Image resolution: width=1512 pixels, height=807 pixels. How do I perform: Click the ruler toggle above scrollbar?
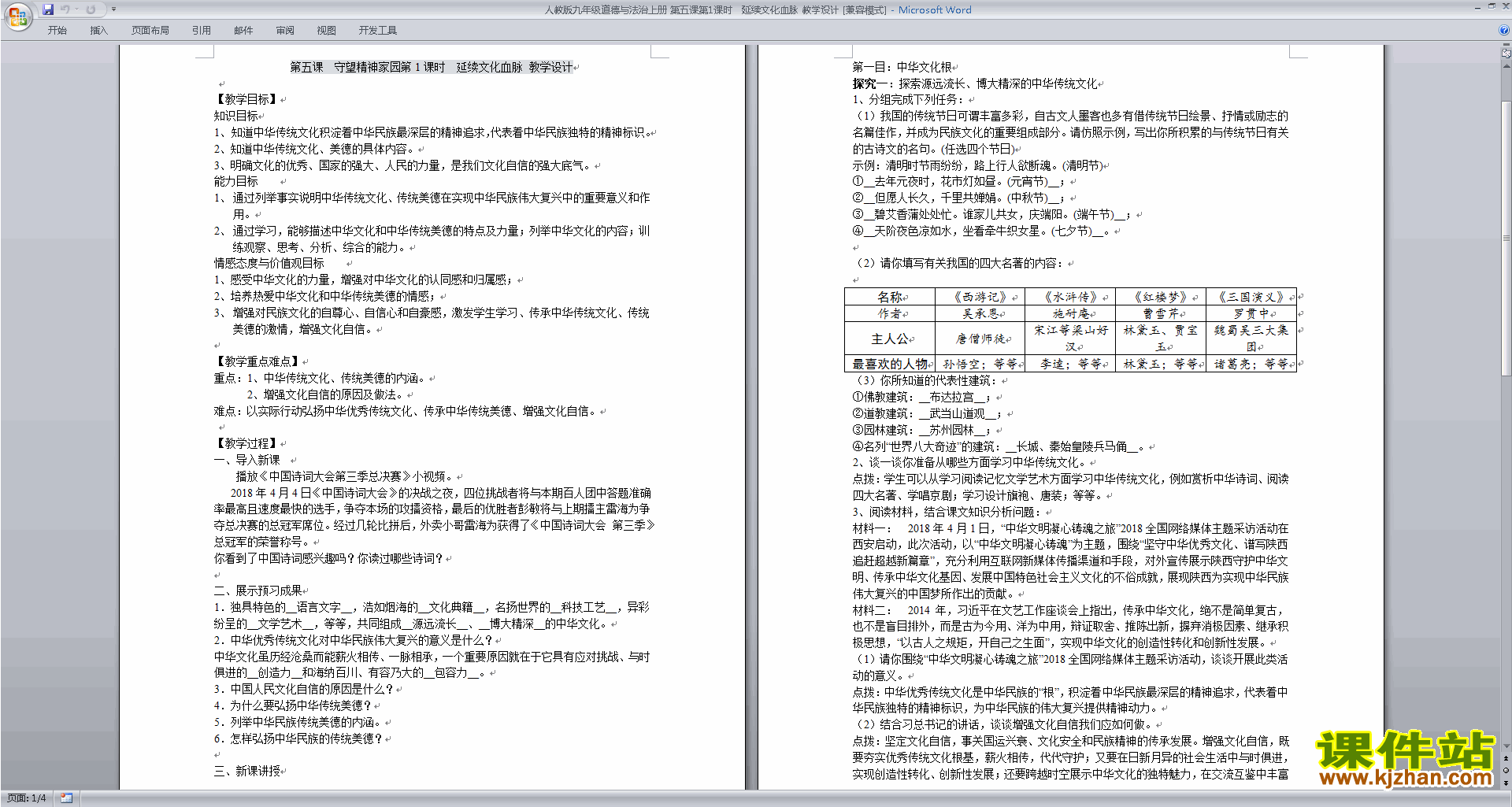[x=1506, y=54]
